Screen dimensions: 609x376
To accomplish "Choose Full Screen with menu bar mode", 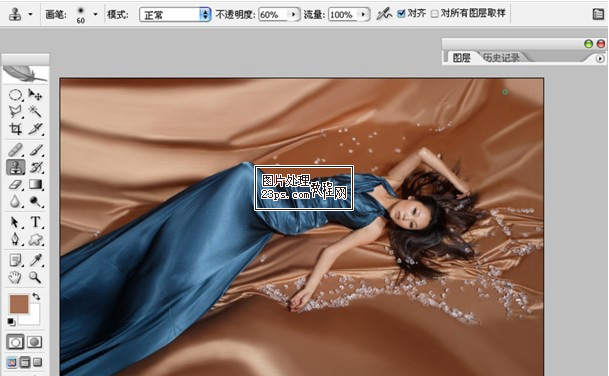I will coord(25,362).
